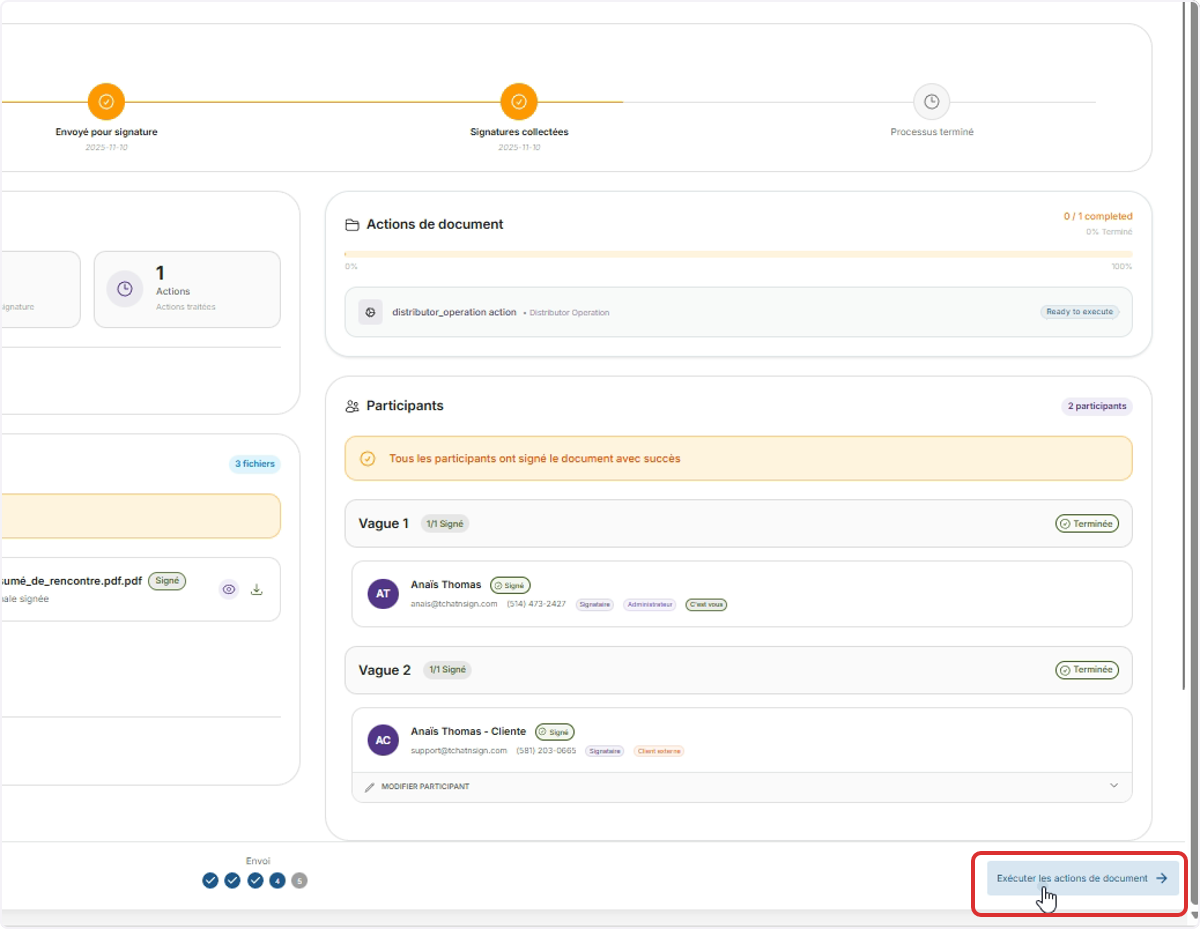Click the 2 participants badge
This screenshot has width=1200, height=929.
[x=1097, y=406]
